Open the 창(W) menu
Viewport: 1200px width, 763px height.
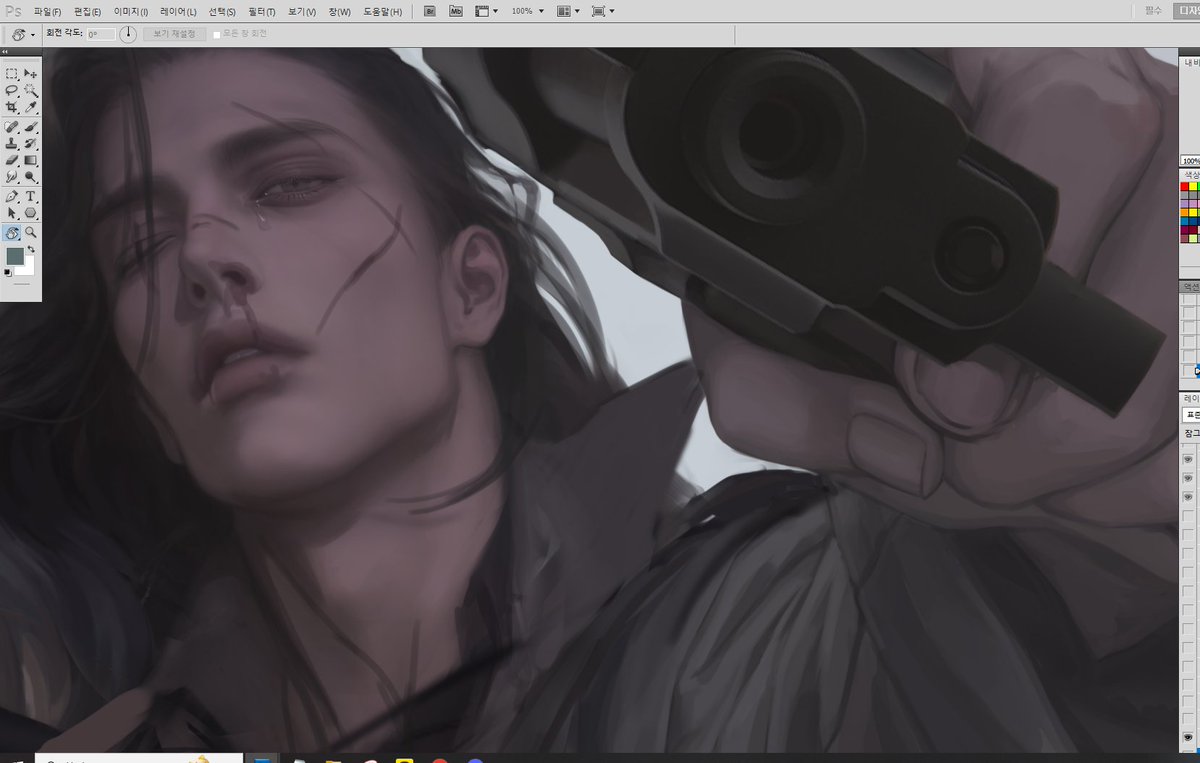pos(340,12)
